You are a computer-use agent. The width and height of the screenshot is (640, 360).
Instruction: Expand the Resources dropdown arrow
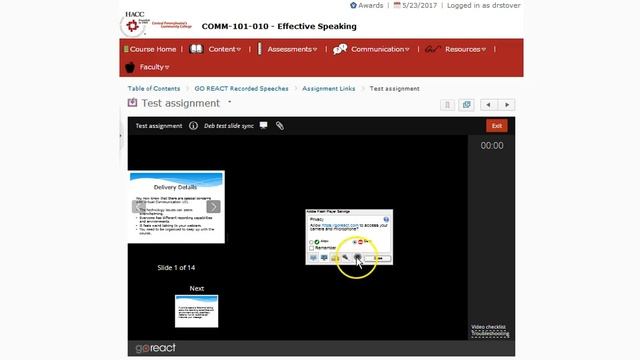point(484,50)
